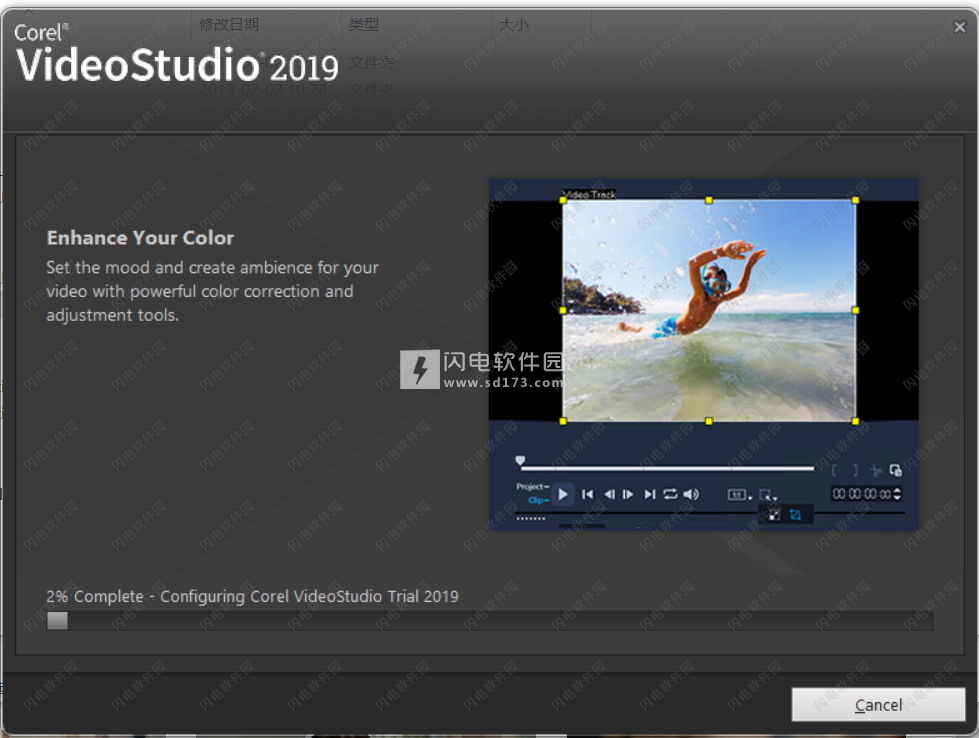This screenshot has width=979, height=738.
Task: Toggle the Repeat loop icon
Action: [670, 494]
